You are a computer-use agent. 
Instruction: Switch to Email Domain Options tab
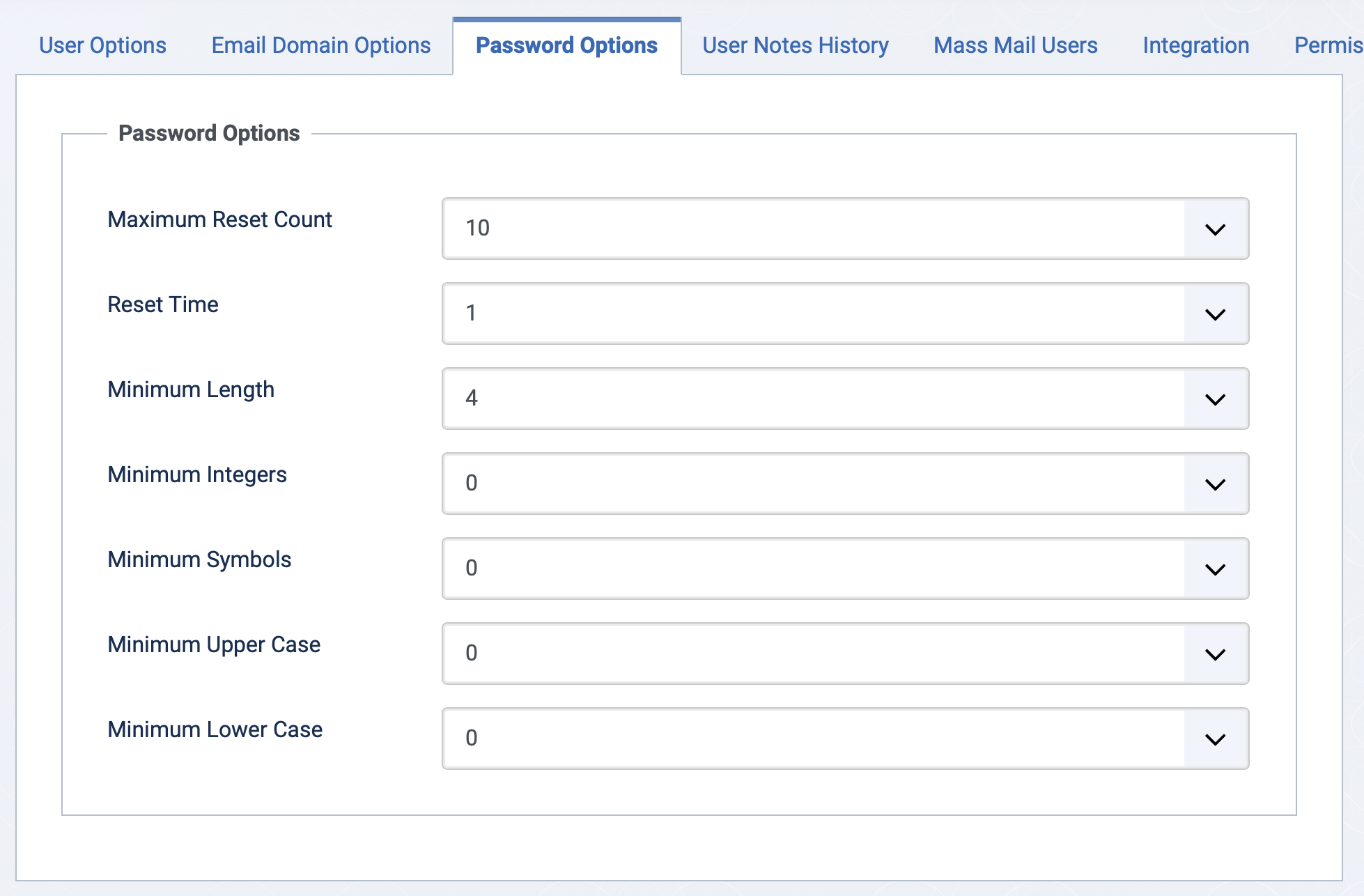[321, 45]
